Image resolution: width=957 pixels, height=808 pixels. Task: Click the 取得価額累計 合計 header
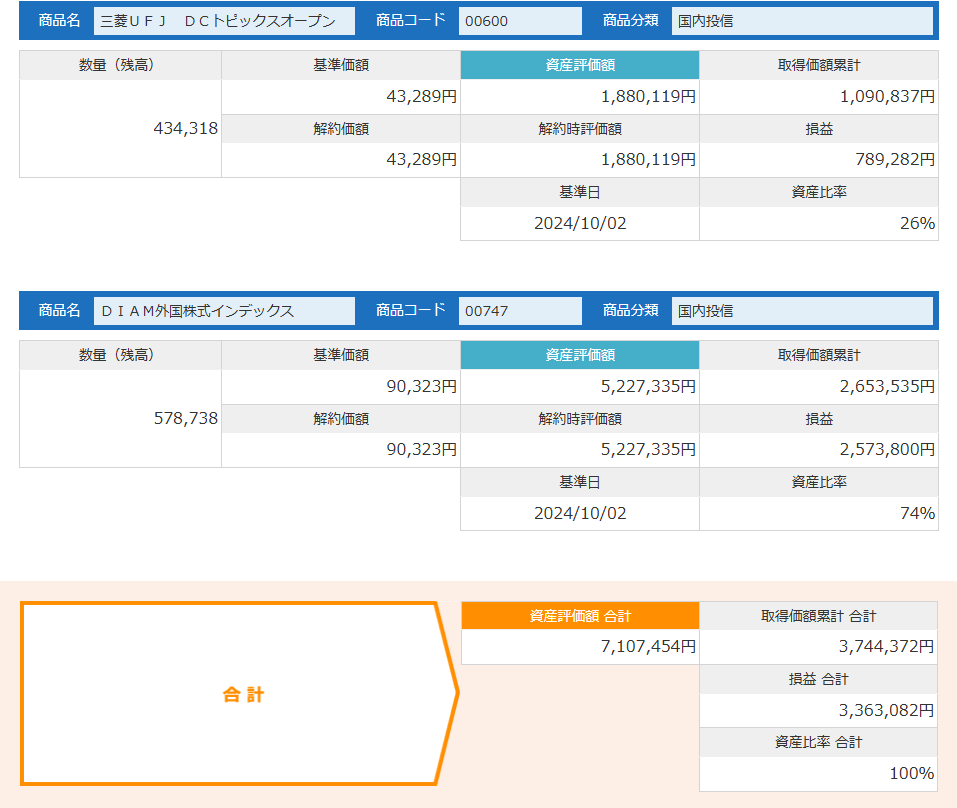point(818,616)
